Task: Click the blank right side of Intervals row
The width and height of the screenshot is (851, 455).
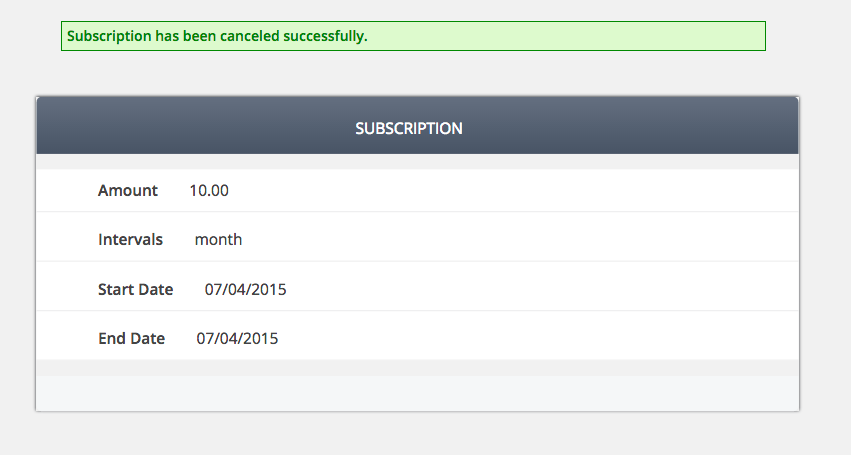Action: [600, 240]
